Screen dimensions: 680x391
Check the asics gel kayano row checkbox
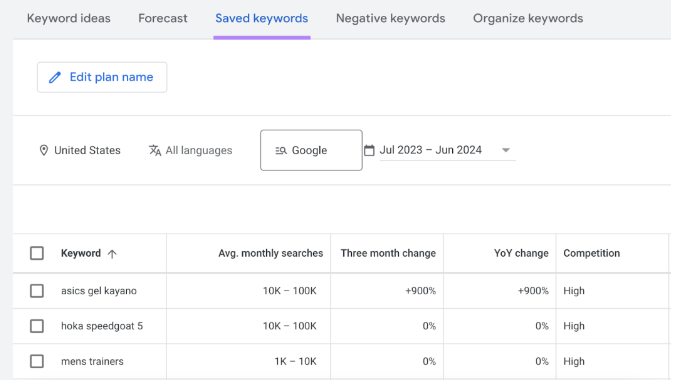[37, 291]
